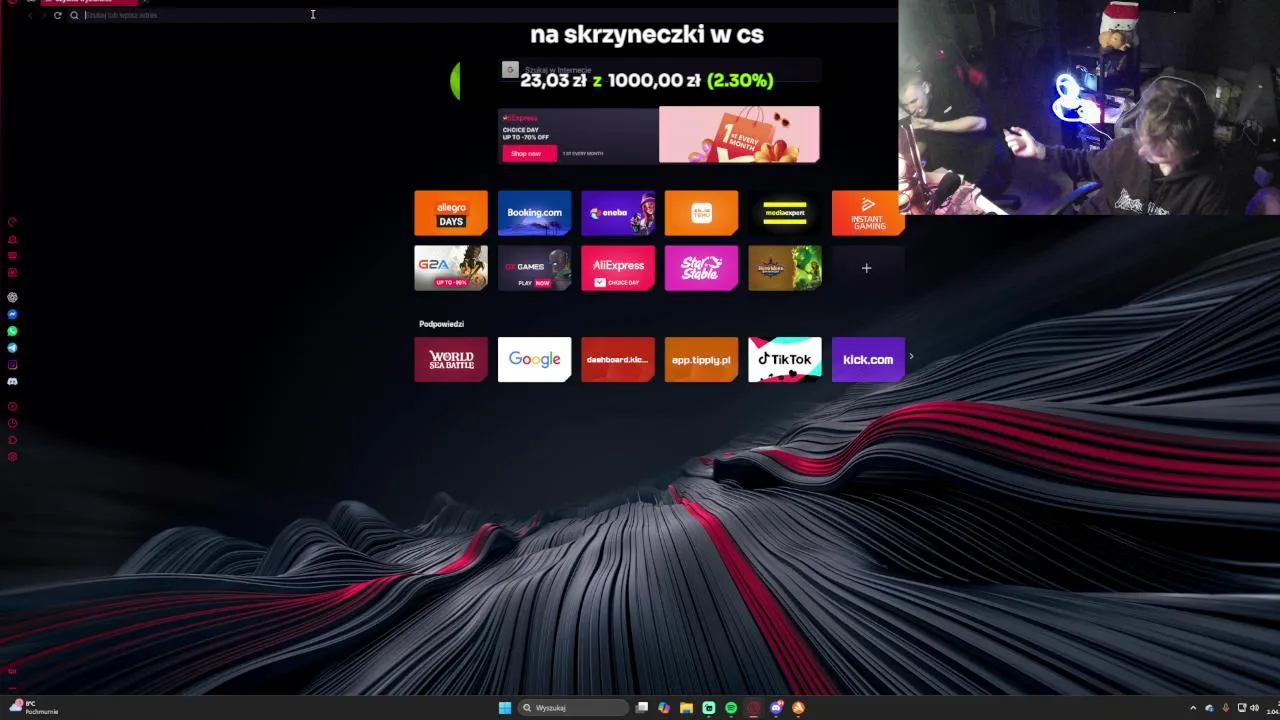Image resolution: width=1280 pixels, height=720 pixels.
Task: Open the Media Expert speed dial tile
Action: pyautogui.click(x=785, y=213)
